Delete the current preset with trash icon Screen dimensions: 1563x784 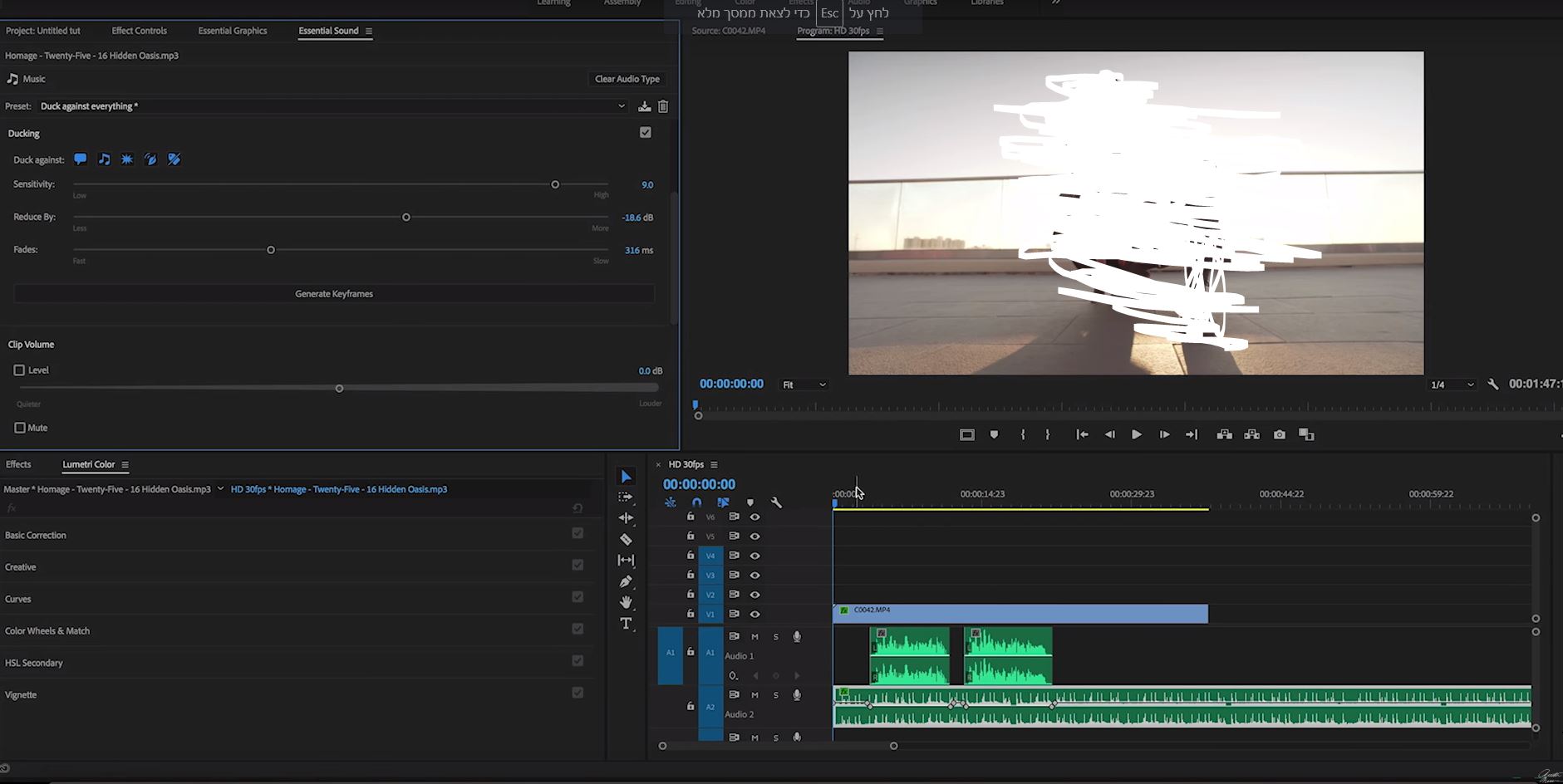pos(663,106)
